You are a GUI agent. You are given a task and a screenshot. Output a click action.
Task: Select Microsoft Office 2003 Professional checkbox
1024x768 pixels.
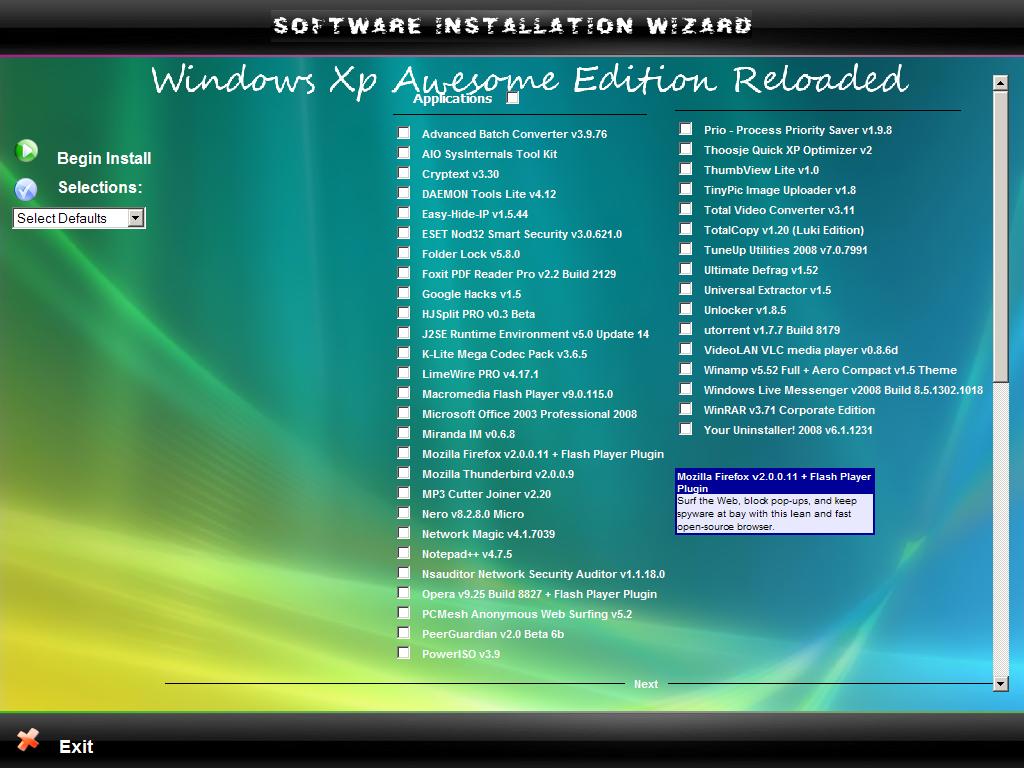click(x=404, y=413)
